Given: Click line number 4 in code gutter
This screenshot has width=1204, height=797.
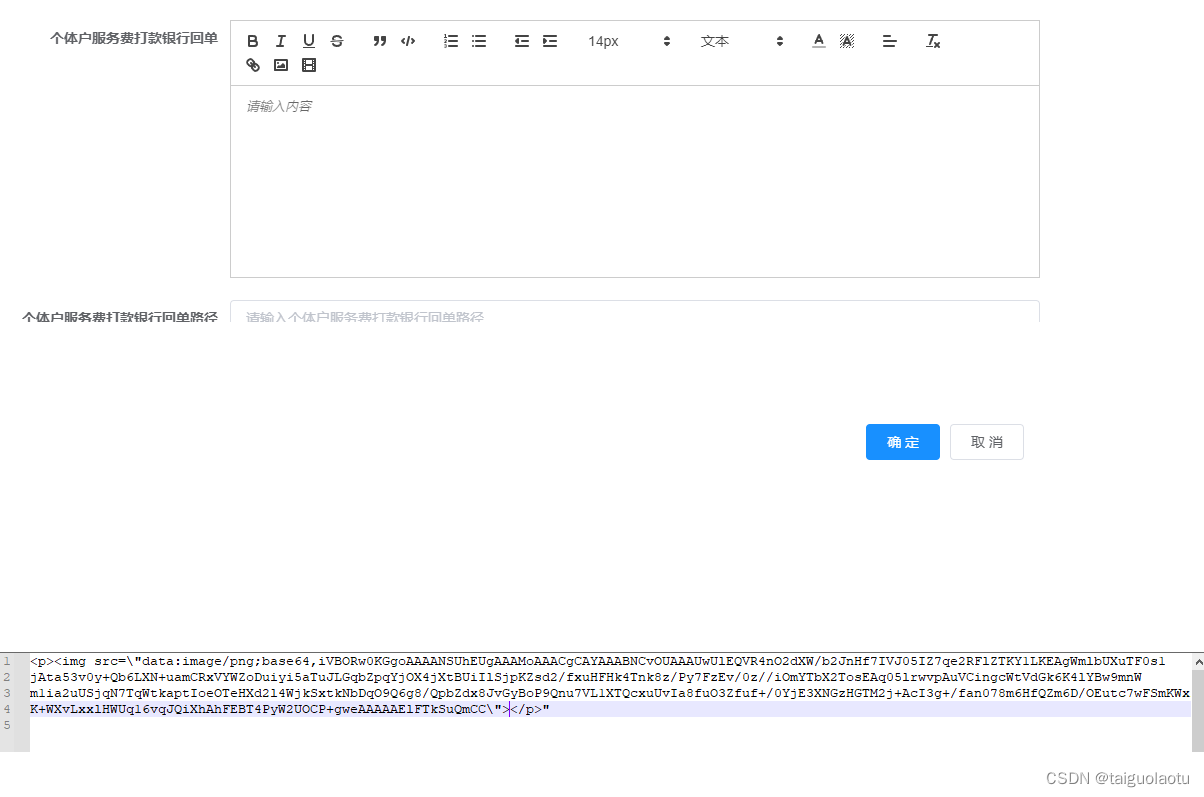Looking at the screenshot, I should tap(5, 709).
